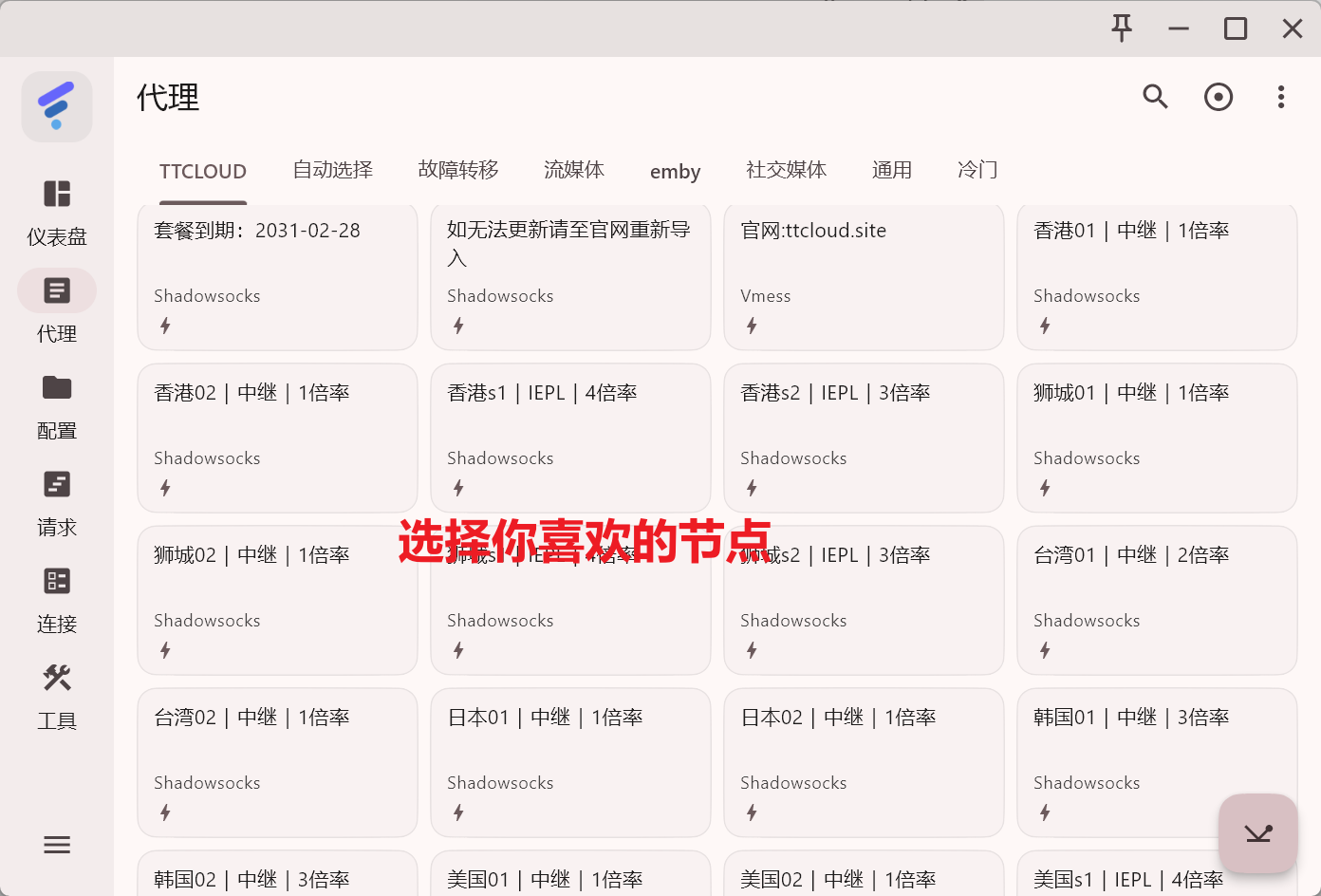Select the 官网:ttcloud.site Vmess card
Image resolution: width=1321 pixels, height=896 pixels.
click(x=864, y=275)
